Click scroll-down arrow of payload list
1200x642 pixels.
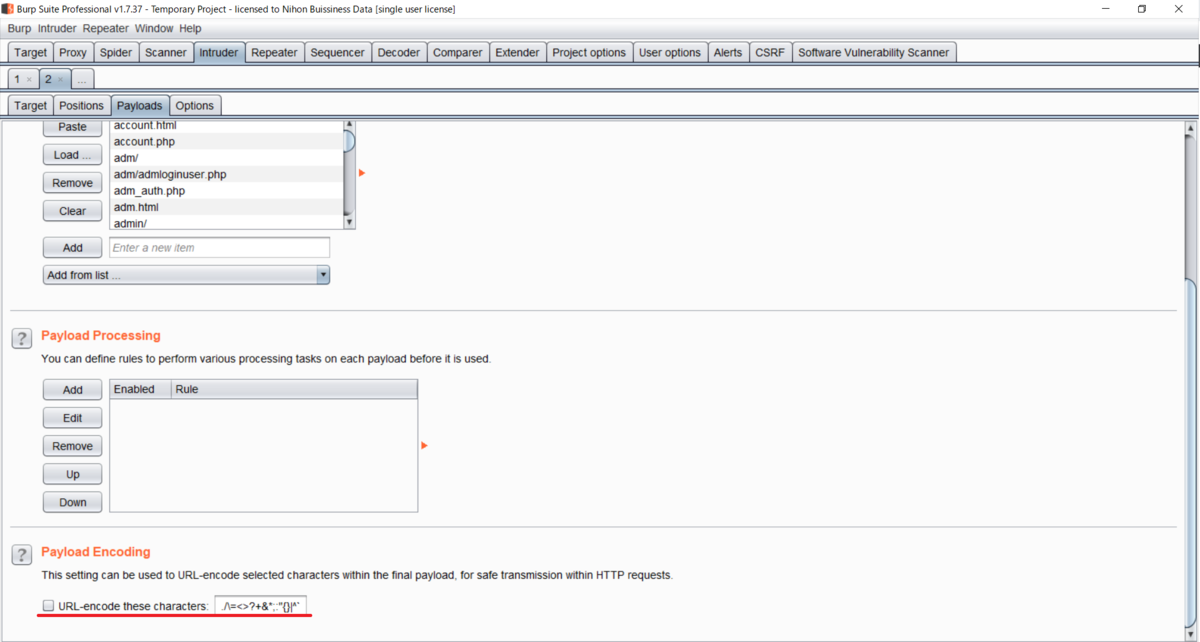(349, 223)
